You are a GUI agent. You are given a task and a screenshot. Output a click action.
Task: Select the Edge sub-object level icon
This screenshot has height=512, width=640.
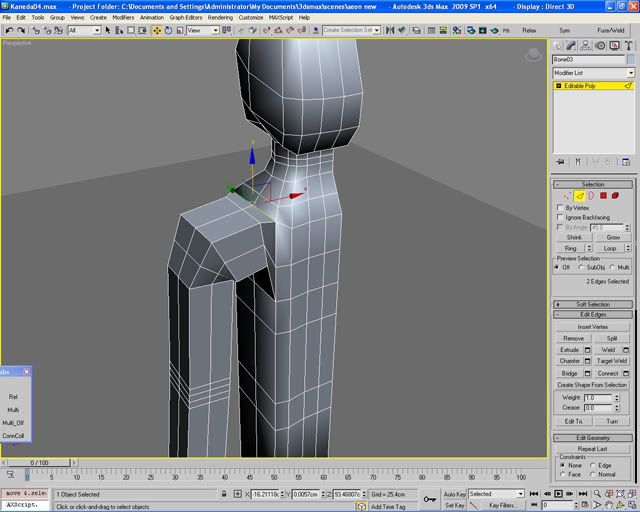click(579, 196)
